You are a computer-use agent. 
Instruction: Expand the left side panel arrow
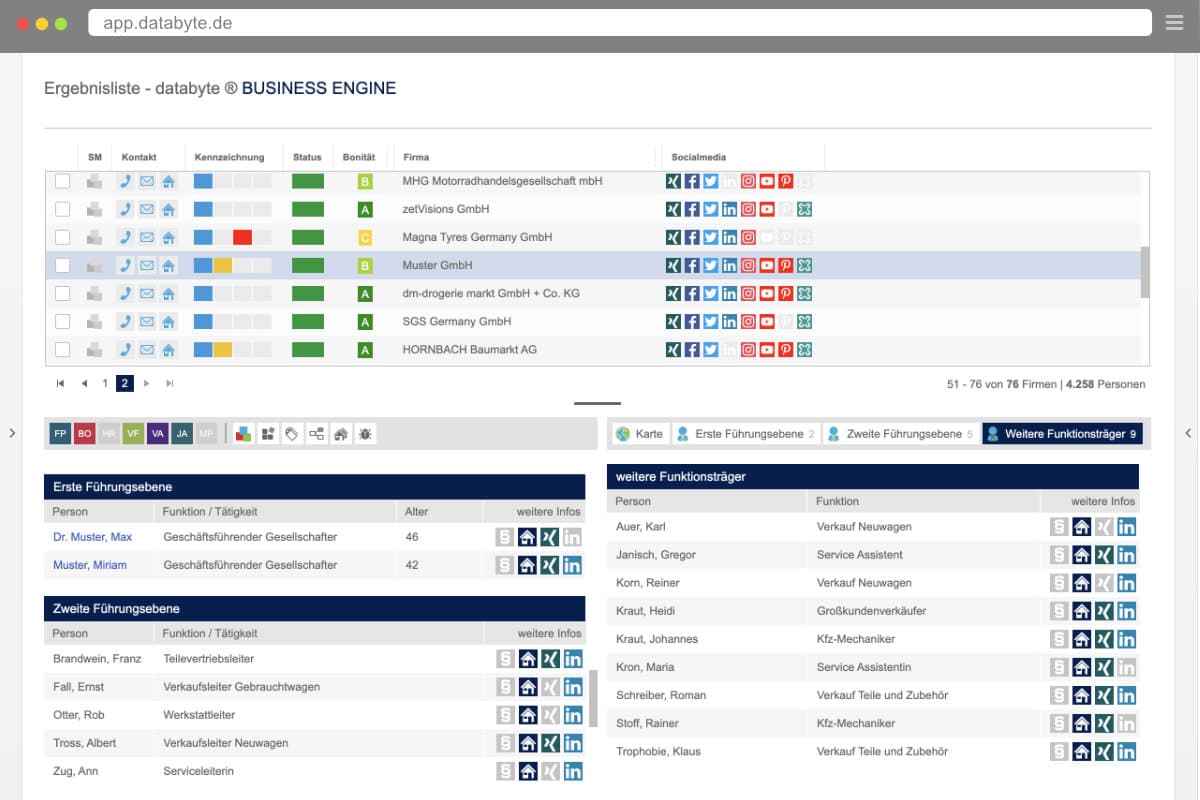[x=12, y=433]
